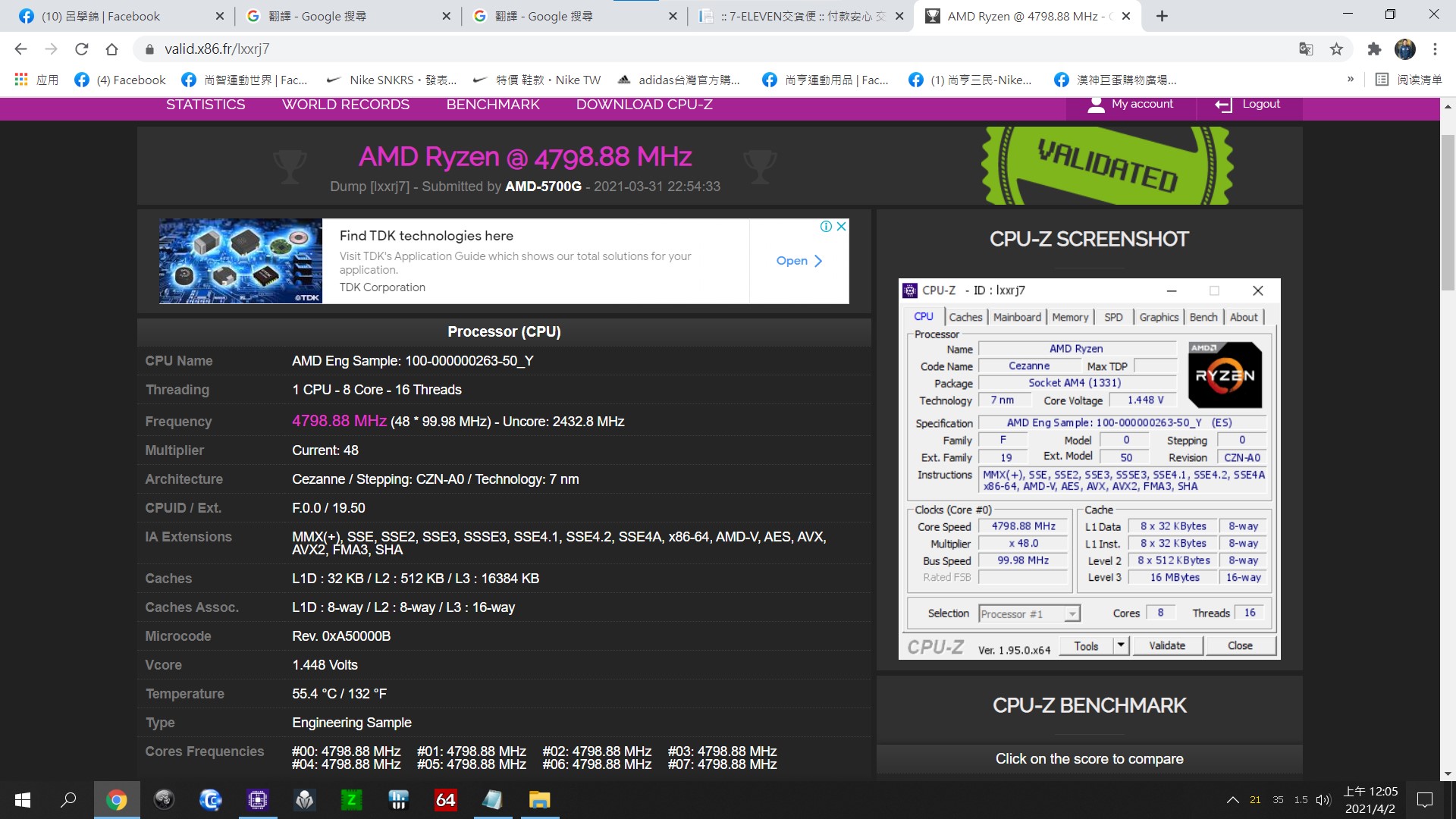Click the Google Translate page icon
The image size is (1456, 819).
click(1305, 49)
